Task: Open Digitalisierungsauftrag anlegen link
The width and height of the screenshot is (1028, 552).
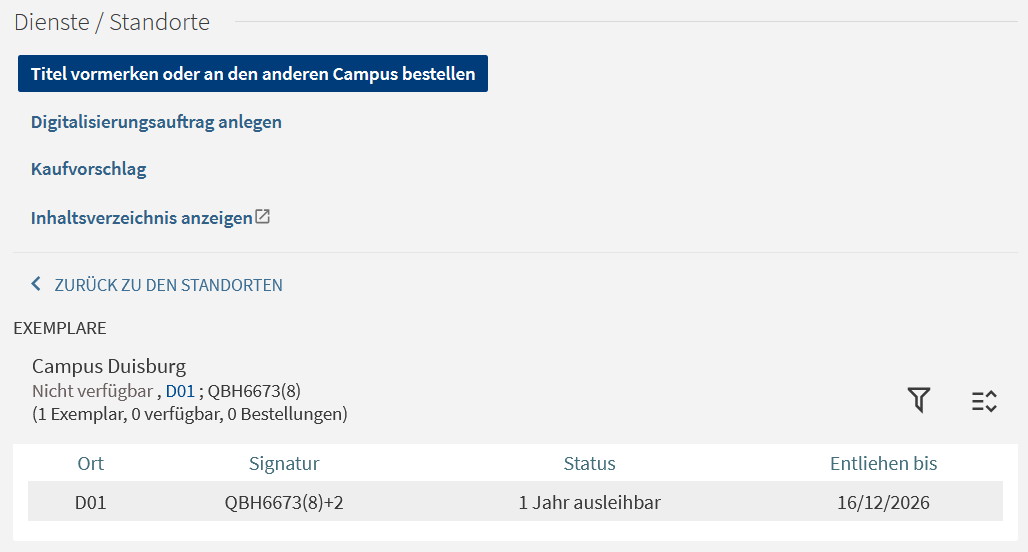Action: tap(156, 122)
